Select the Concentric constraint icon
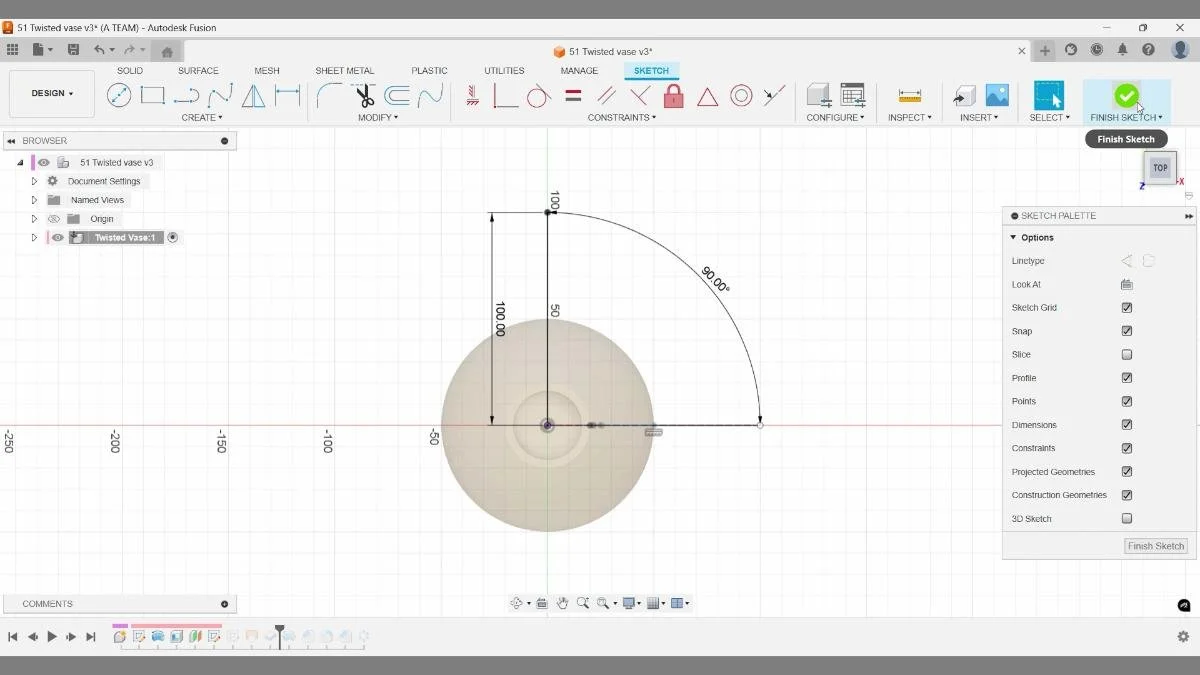 click(741, 94)
